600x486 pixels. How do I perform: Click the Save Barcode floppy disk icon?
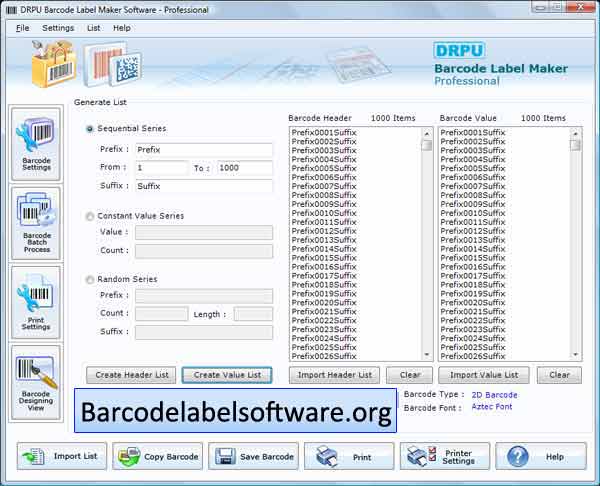[225, 457]
